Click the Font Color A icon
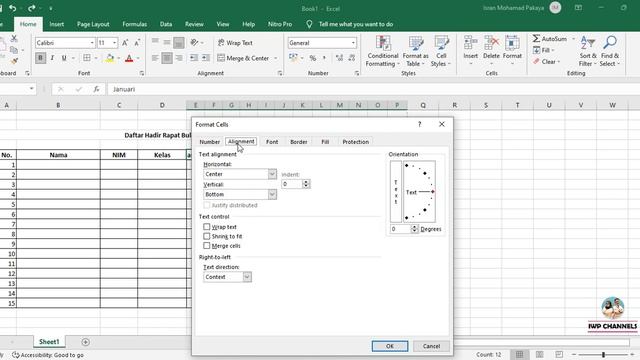The image size is (640, 360). pos(129,58)
